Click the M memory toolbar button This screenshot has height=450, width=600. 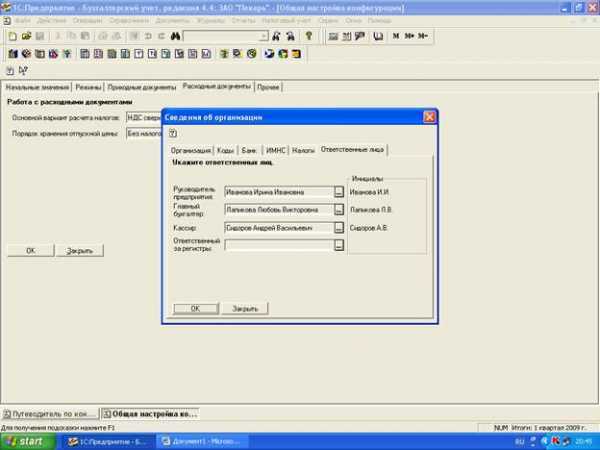396,36
